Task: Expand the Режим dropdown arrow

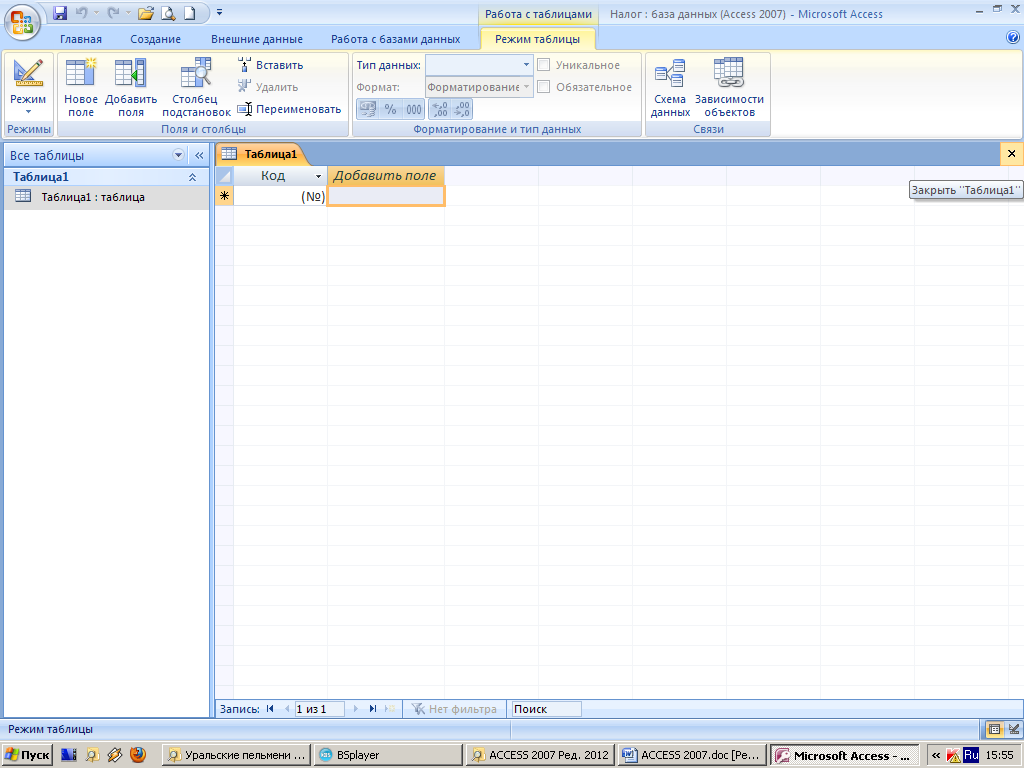Action: pos(28,112)
